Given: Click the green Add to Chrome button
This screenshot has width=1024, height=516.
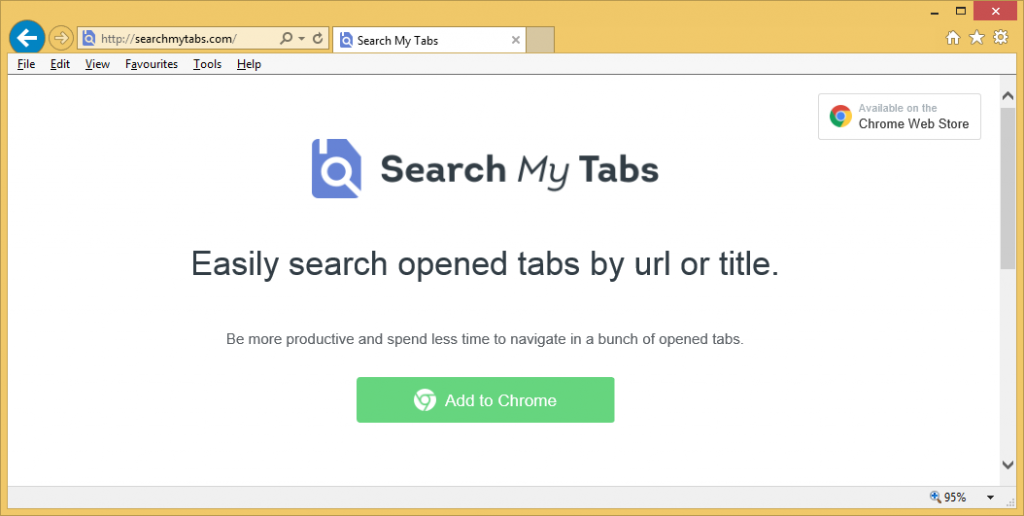Looking at the screenshot, I should (485, 400).
